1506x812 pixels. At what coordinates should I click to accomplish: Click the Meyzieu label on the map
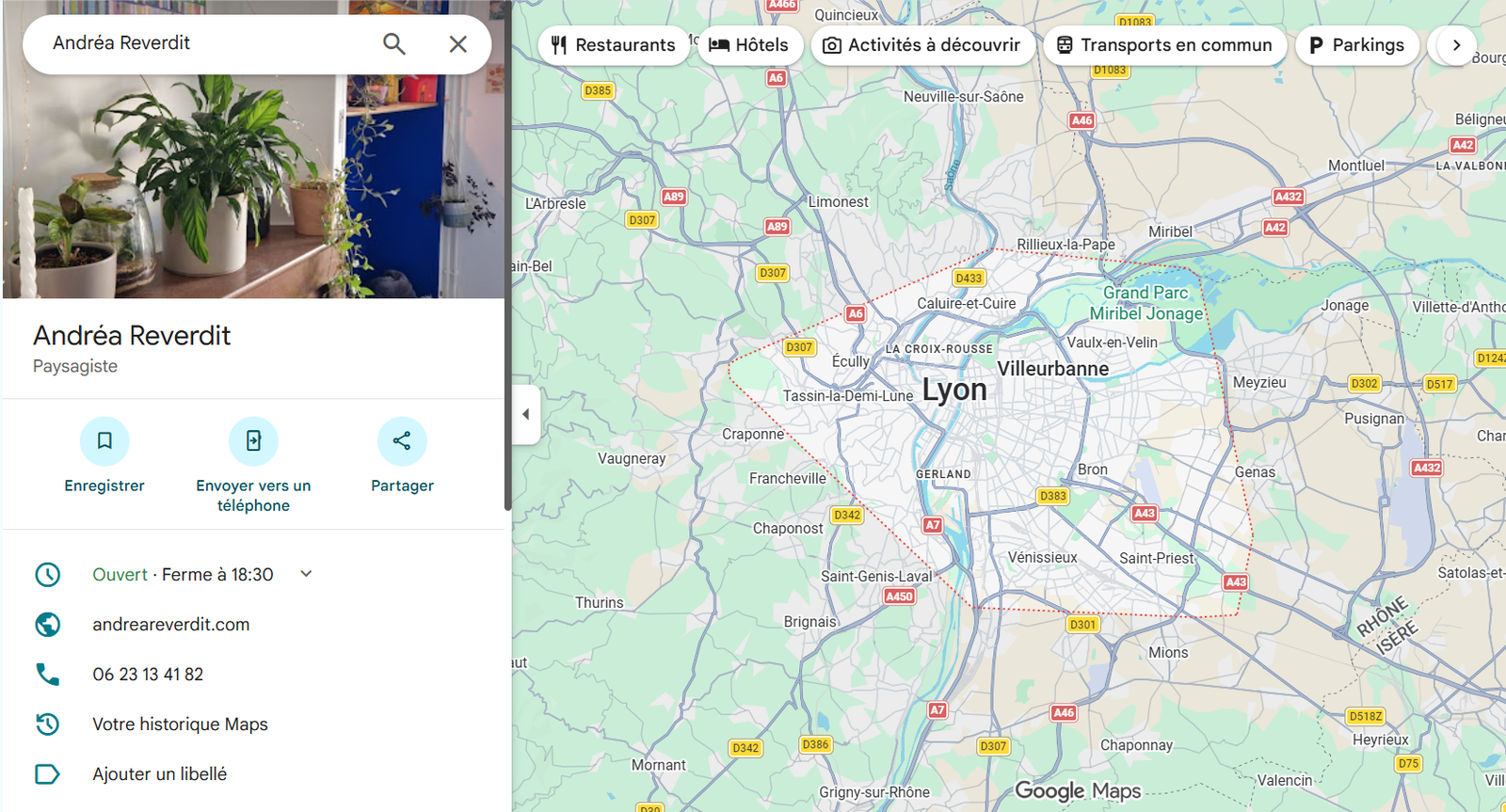click(x=1259, y=383)
